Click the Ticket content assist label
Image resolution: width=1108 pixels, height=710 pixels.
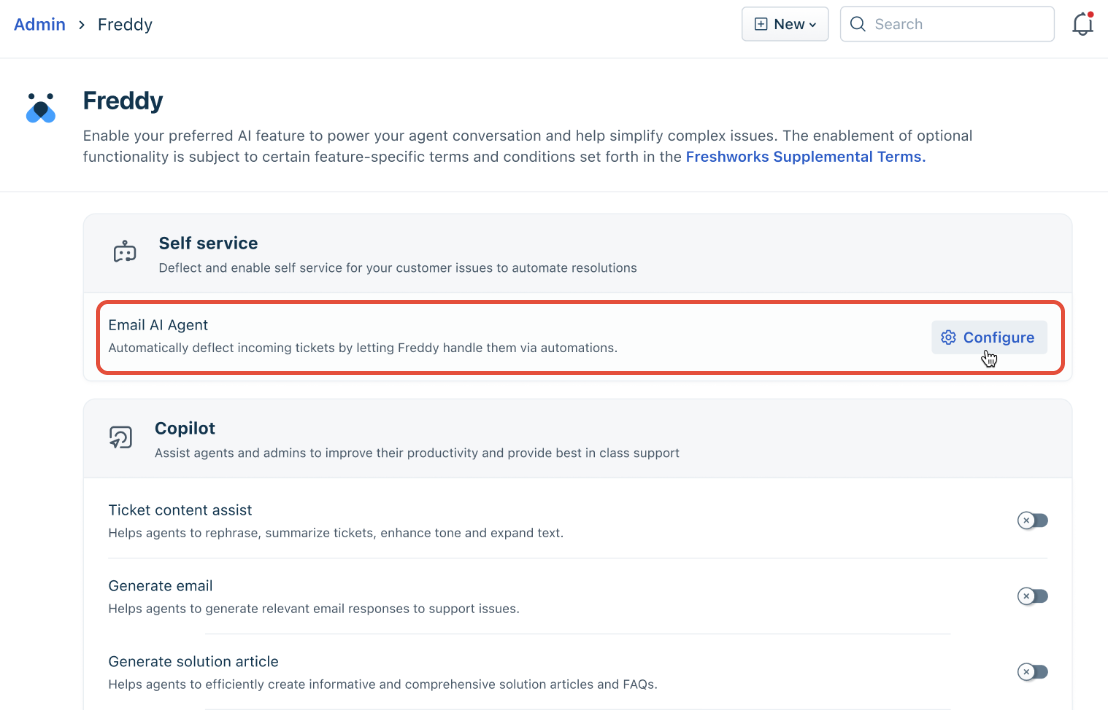coord(180,510)
